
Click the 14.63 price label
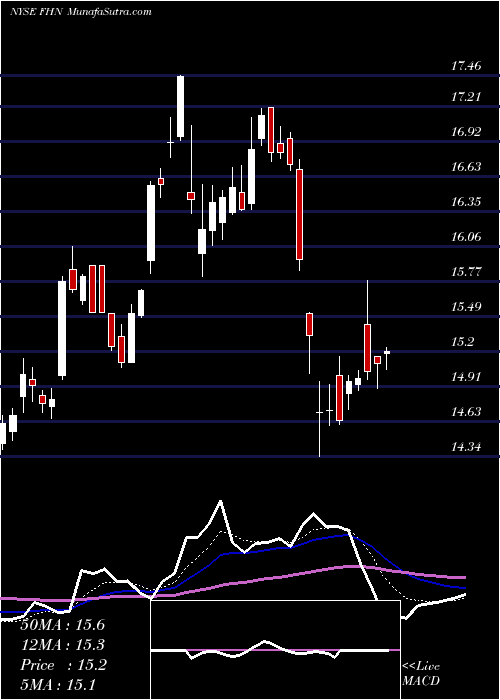[x=466, y=412]
